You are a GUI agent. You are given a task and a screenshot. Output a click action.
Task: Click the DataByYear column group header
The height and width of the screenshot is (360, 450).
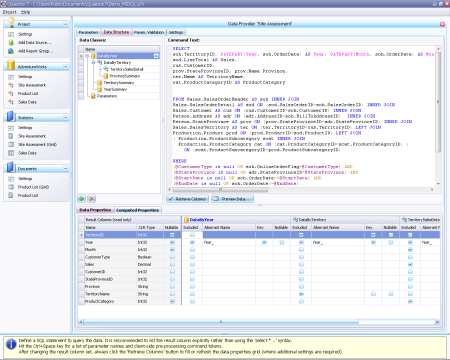tap(236, 220)
